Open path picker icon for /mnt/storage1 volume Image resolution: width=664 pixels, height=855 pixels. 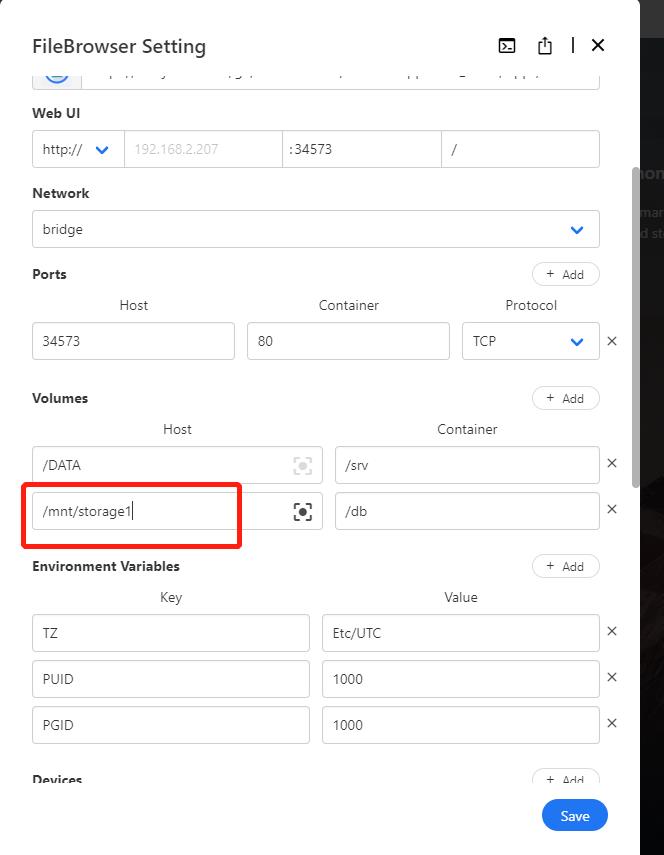tap(303, 511)
